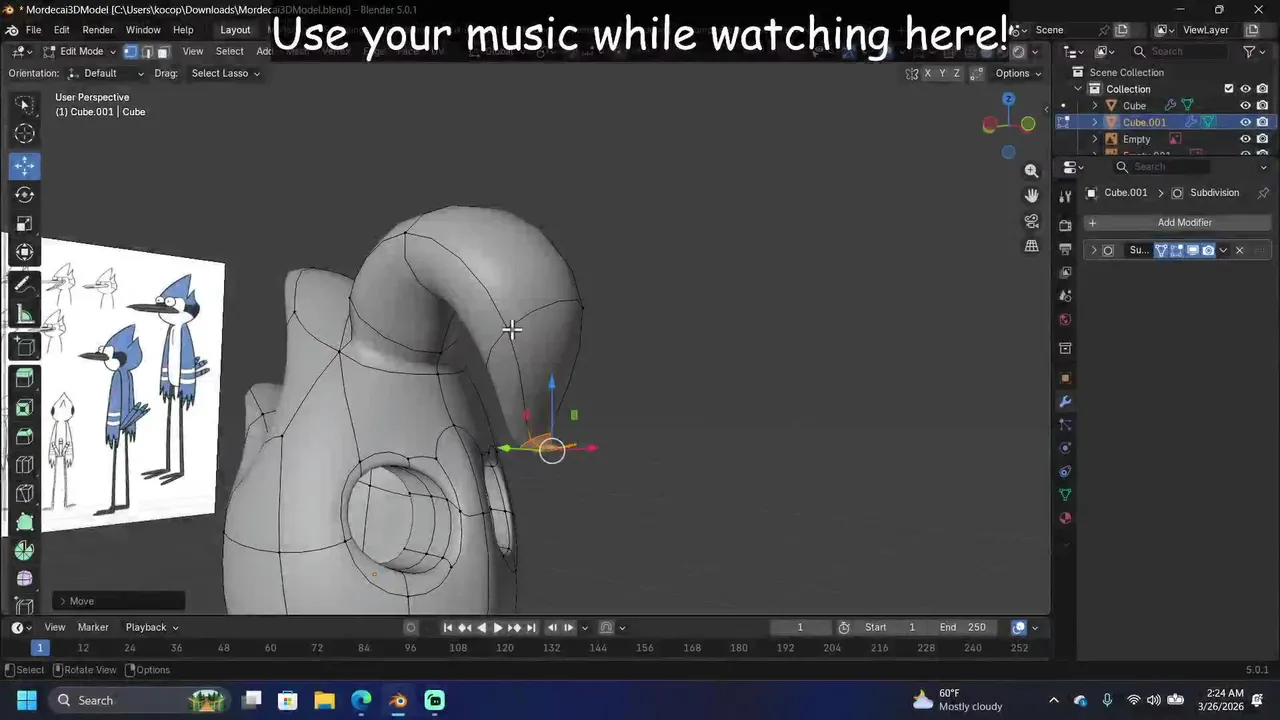This screenshot has width=1280, height=720.
Task: Select the Inset Faces tool
Action: tap(25, 407)
